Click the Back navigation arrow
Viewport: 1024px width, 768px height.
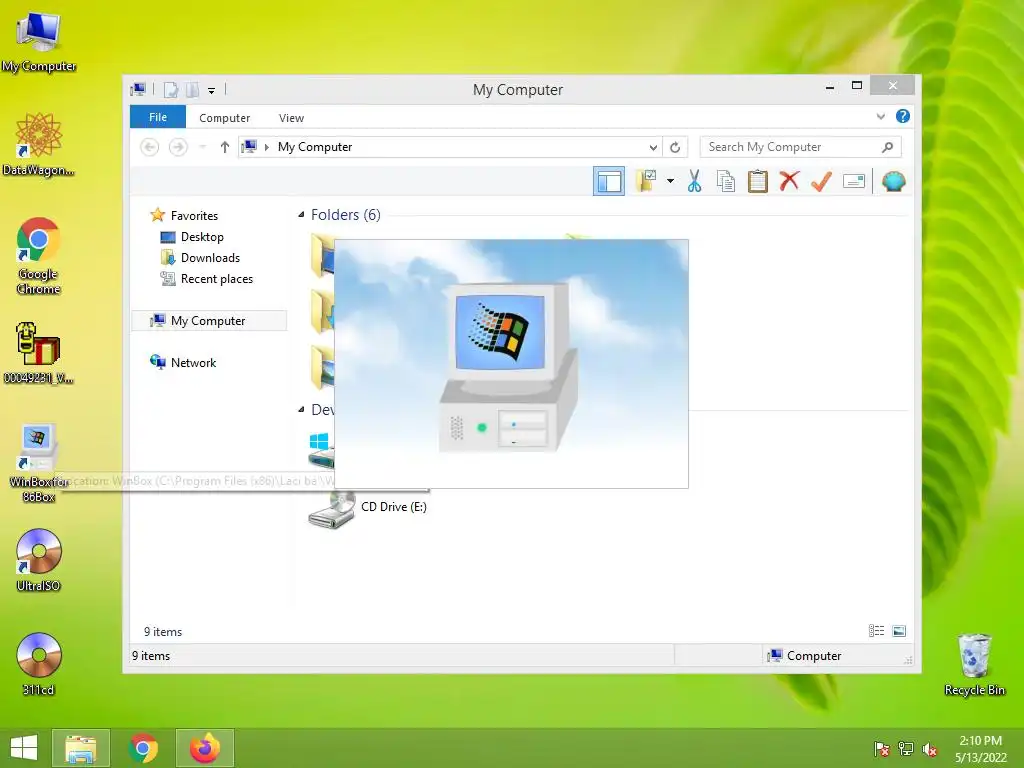pos(150,147)
